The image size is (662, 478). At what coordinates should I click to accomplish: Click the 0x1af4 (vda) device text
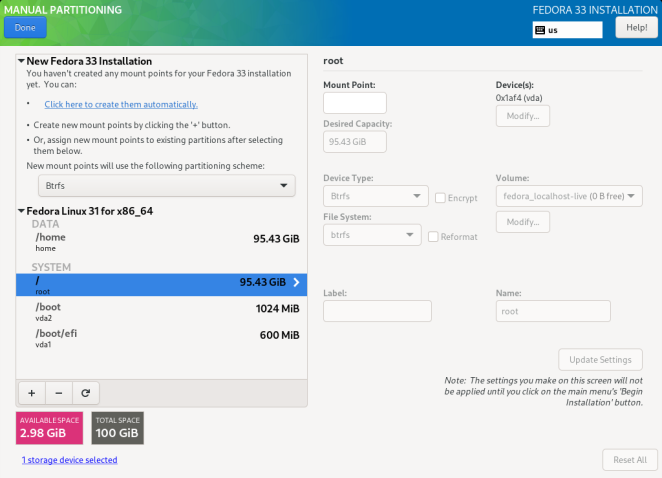click(x=519, y=98)
